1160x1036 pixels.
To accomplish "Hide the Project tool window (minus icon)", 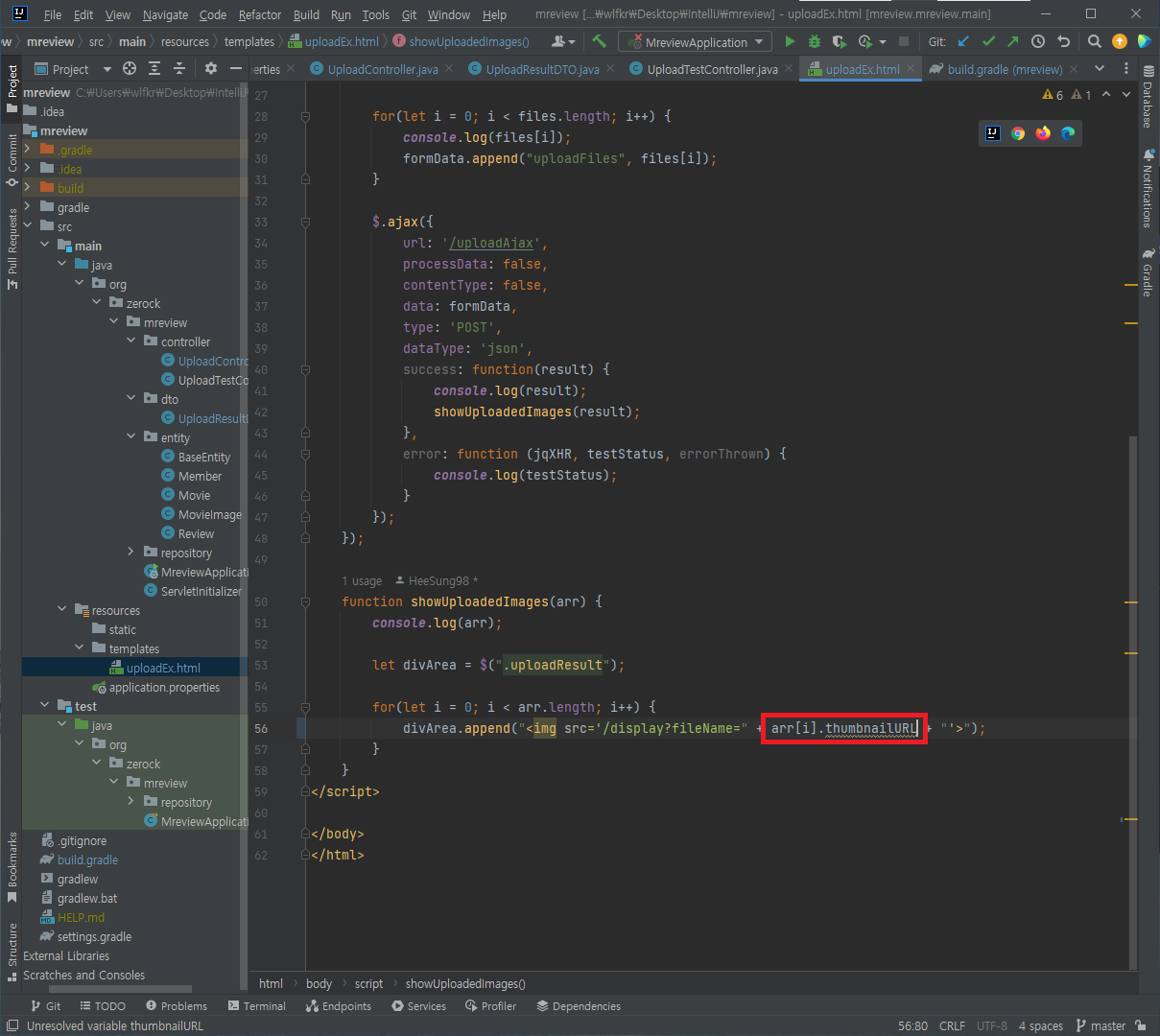I will [236, 68].
